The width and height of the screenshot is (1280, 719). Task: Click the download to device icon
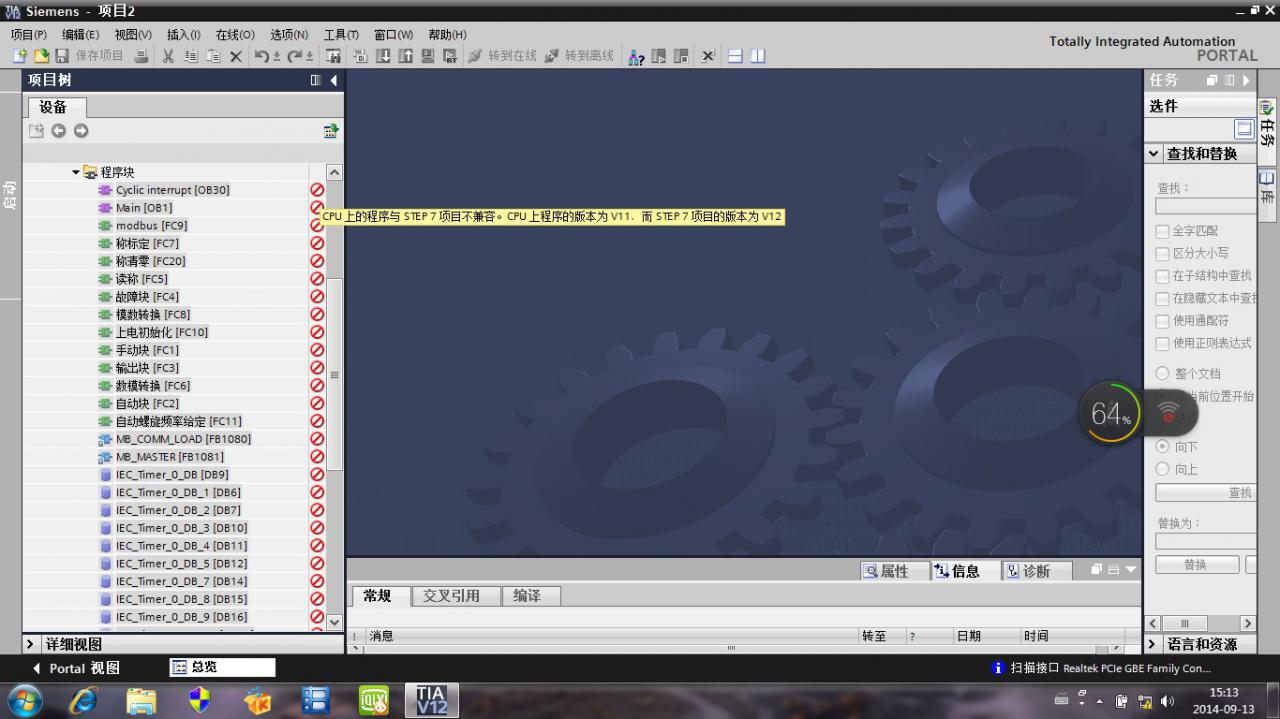tap(383, 56)
